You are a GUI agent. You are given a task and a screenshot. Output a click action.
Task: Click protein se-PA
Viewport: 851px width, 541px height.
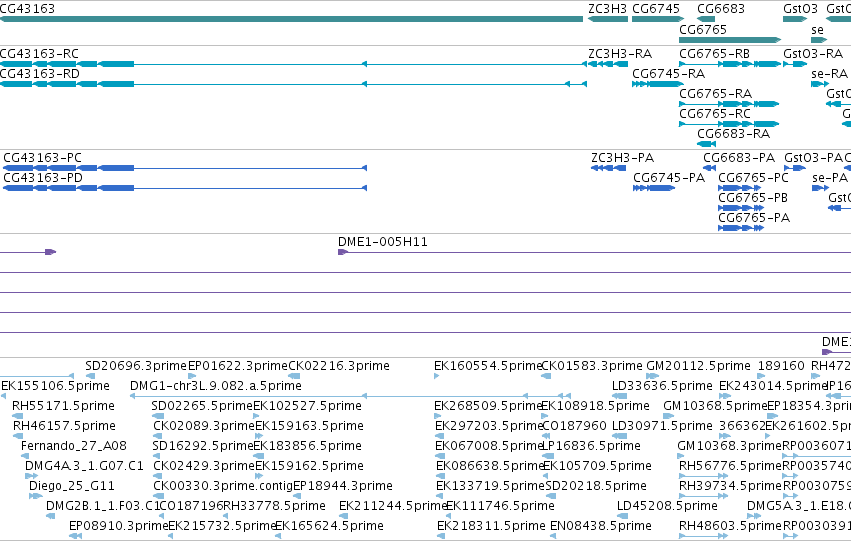[x=820, y=188]
